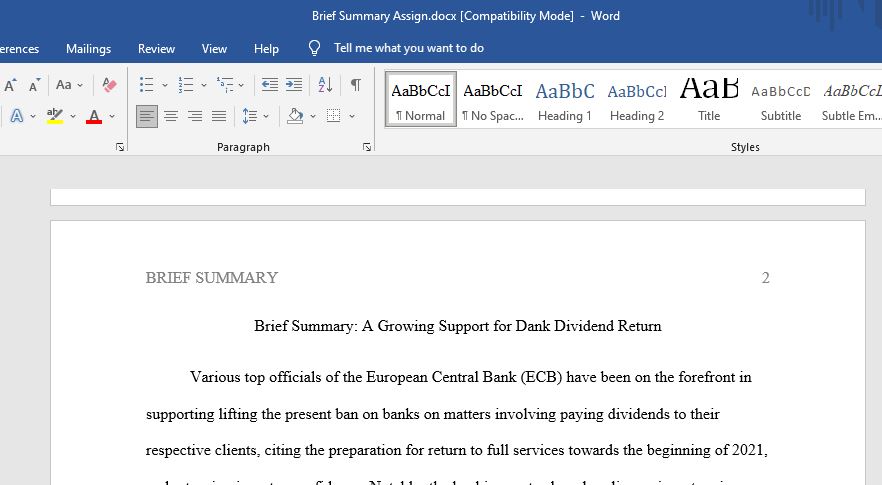The width and height of the screenshot is (882, 485).
Task: Open the References ribbon tab
Action: pyautogui.click(x=20, y=49)
